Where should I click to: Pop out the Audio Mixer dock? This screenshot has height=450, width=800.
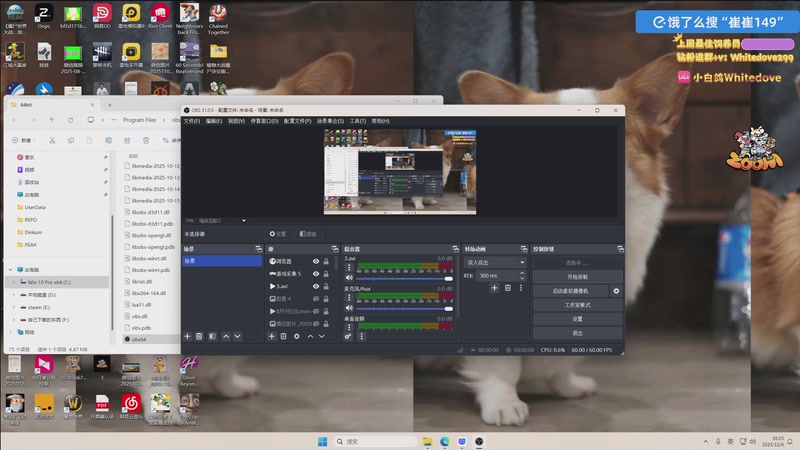[x=455, y=249]
